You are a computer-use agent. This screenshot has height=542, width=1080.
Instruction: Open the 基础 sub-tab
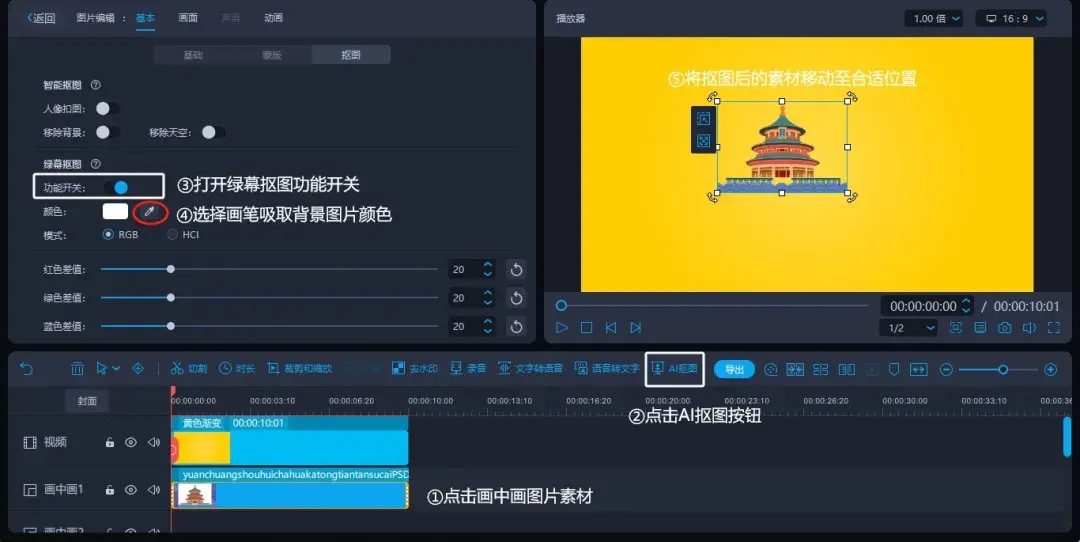(x=193, y=55)
